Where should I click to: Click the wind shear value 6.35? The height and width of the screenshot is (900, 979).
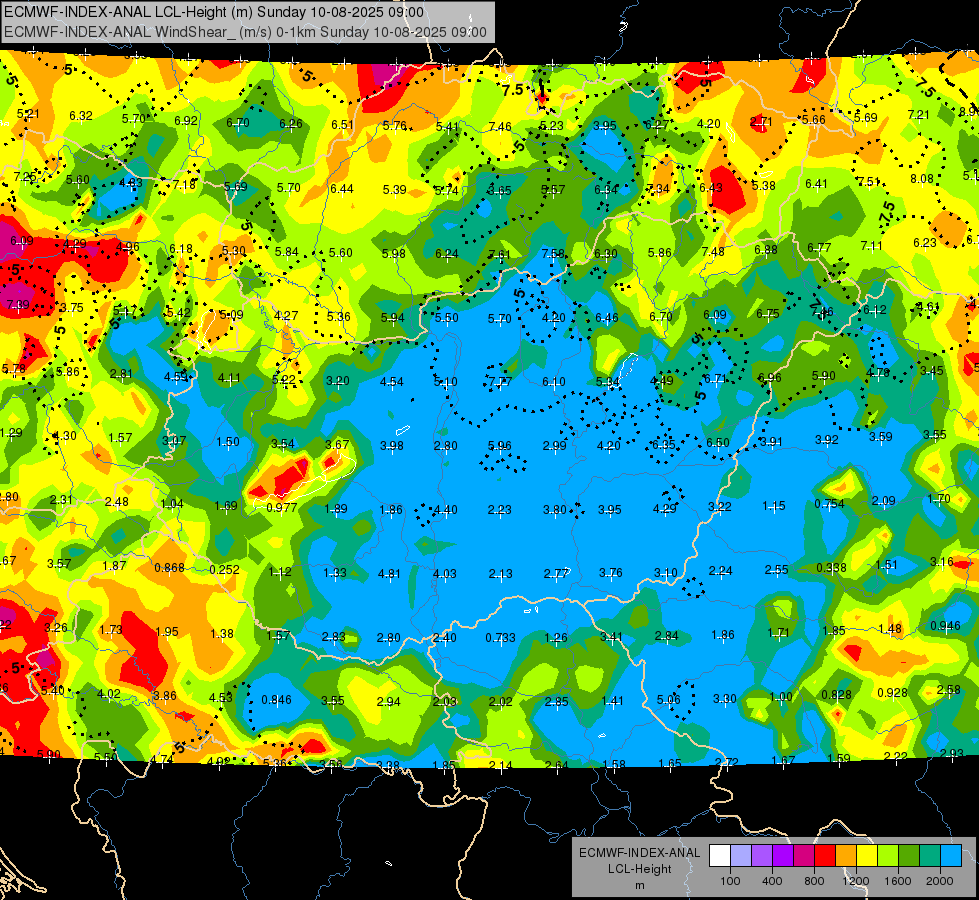pos(664,444)
